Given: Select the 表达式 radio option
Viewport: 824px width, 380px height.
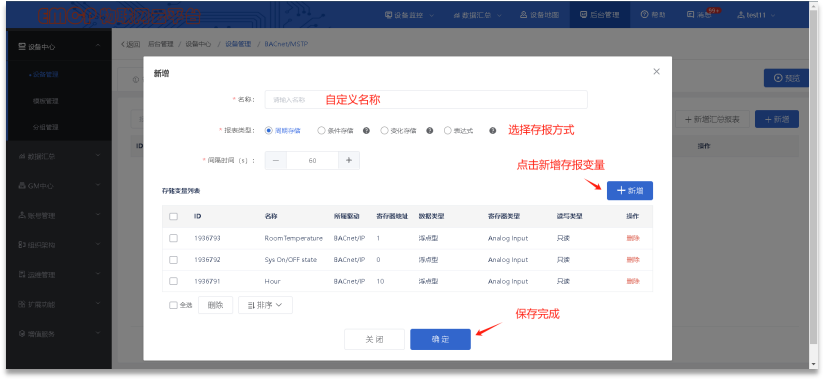Looking at the screenshot, I should pos(448,131).
